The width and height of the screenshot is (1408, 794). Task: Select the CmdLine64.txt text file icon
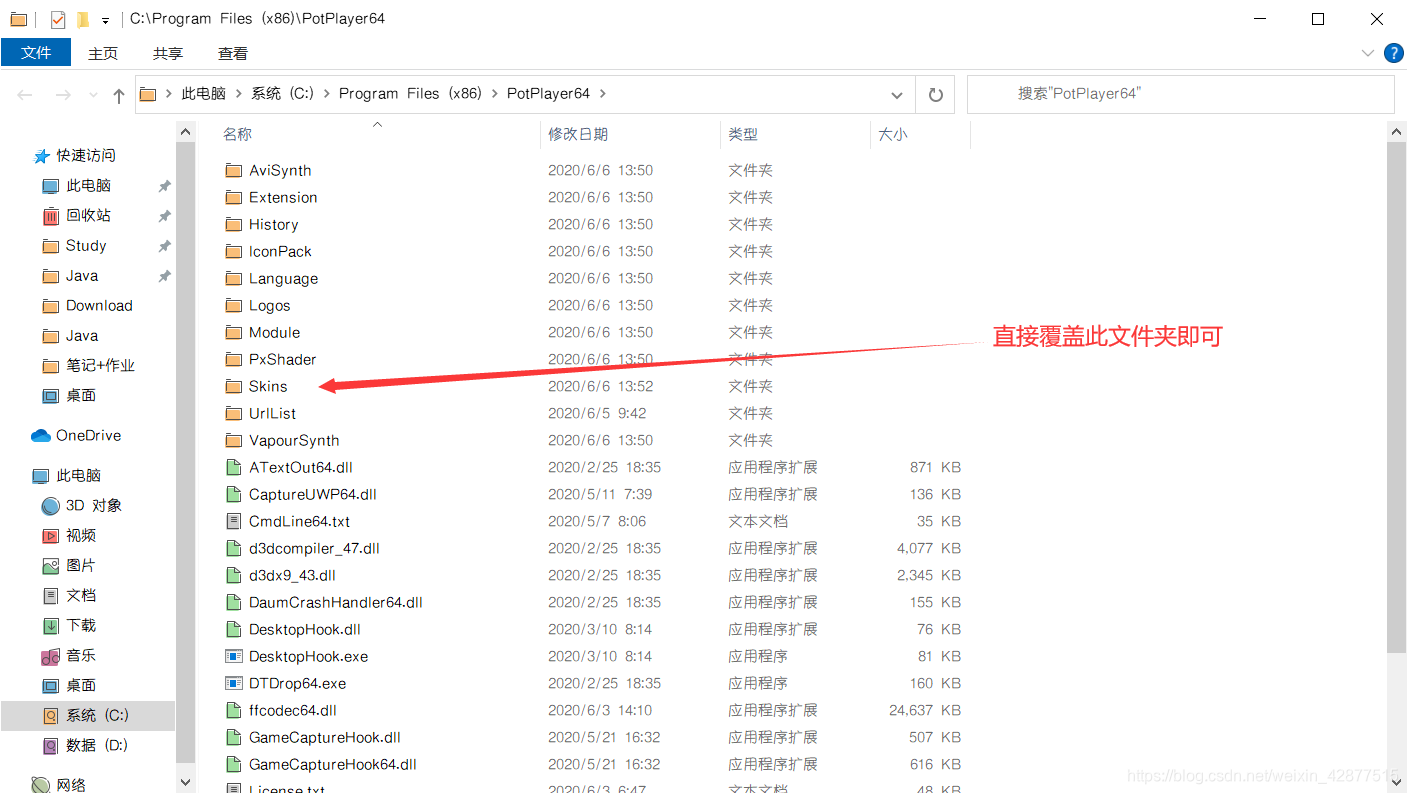click(x=233, y=521)
